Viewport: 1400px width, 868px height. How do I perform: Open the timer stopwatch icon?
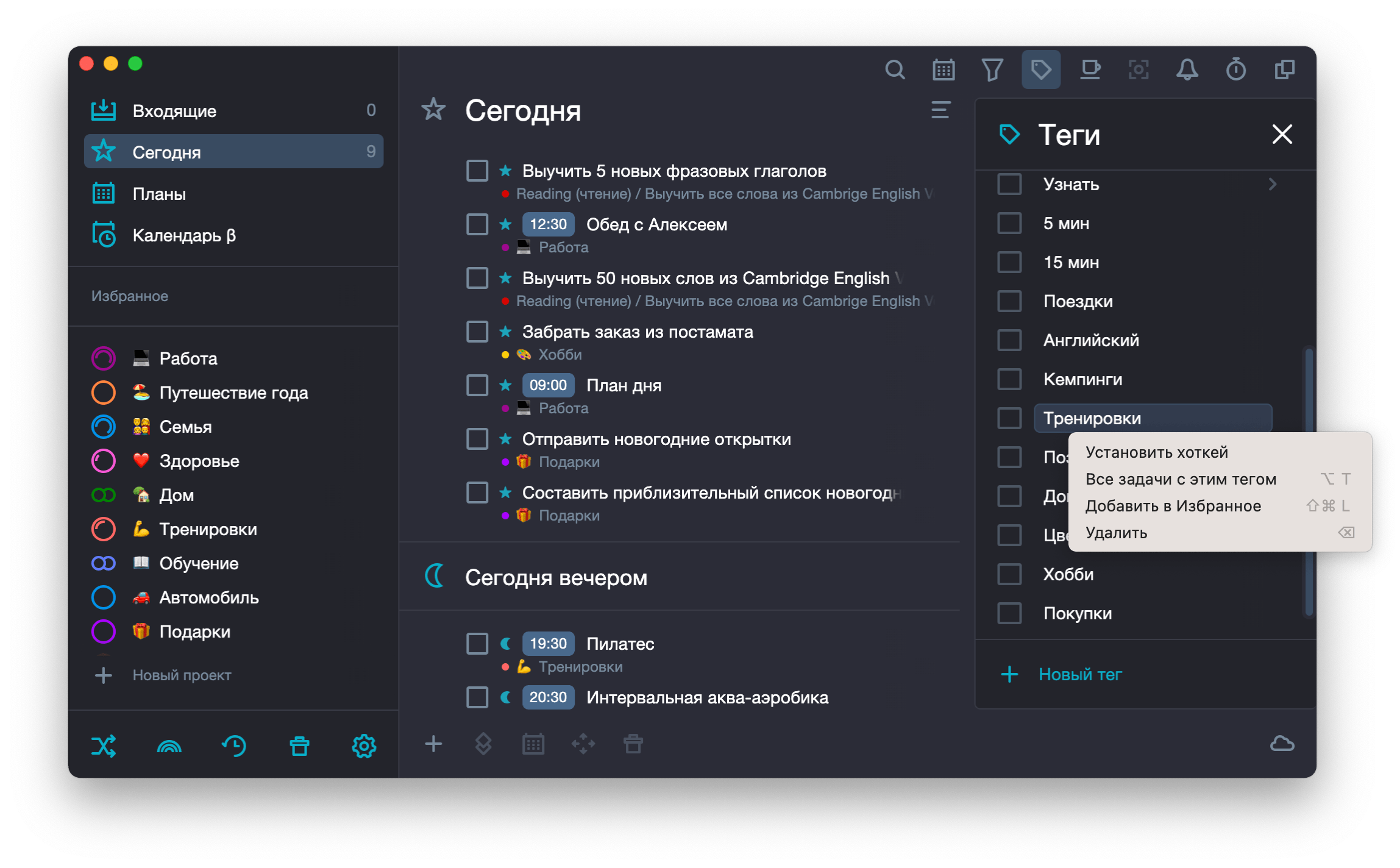click(x=1235, y=70)
